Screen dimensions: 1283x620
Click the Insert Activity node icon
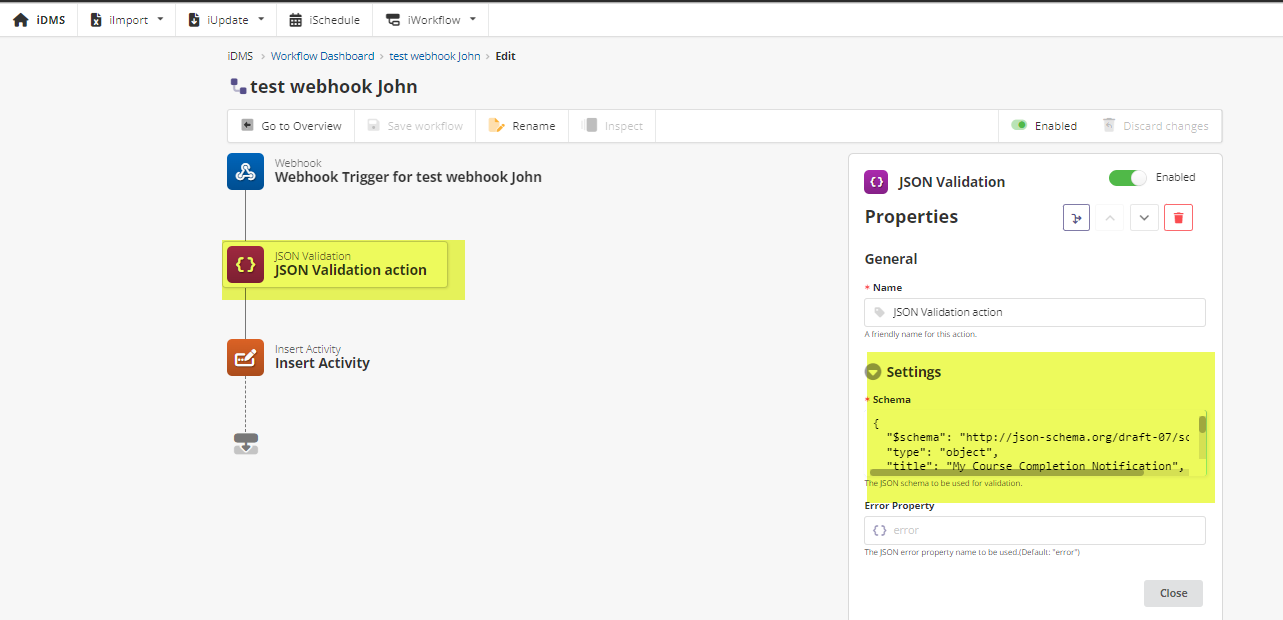pyautogui.click(x=245, y=357)
